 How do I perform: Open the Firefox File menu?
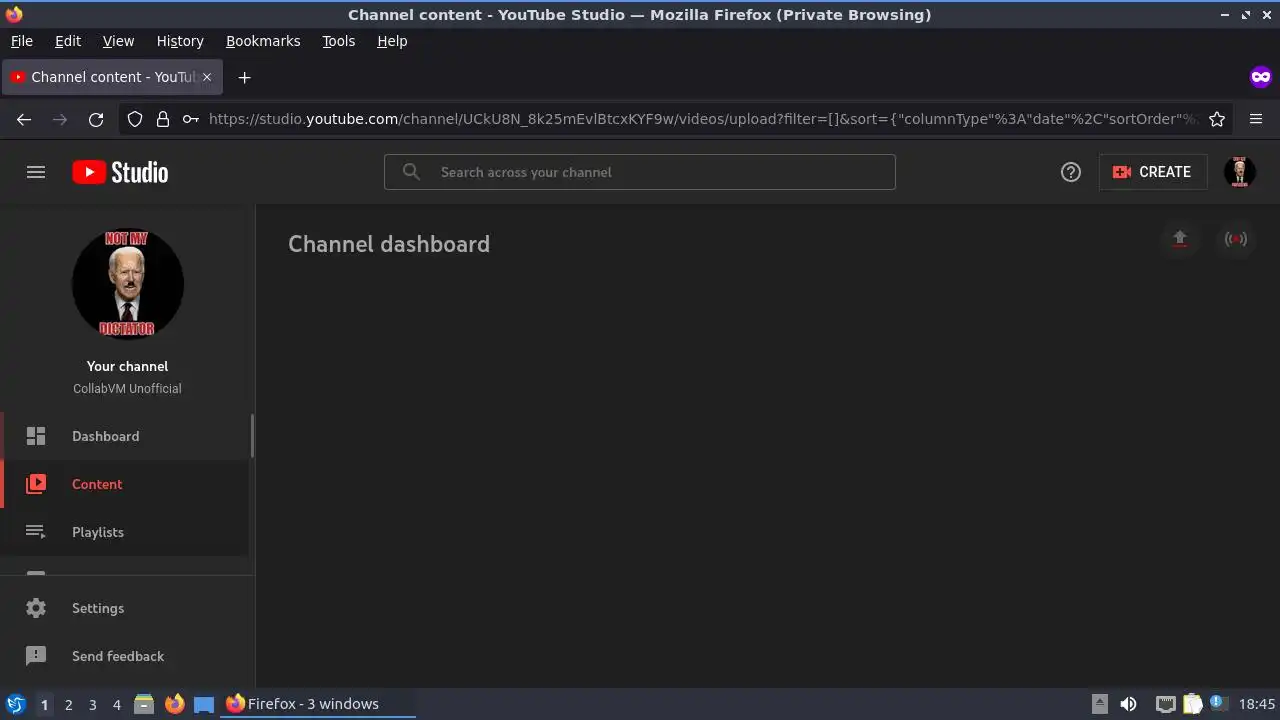21,41
